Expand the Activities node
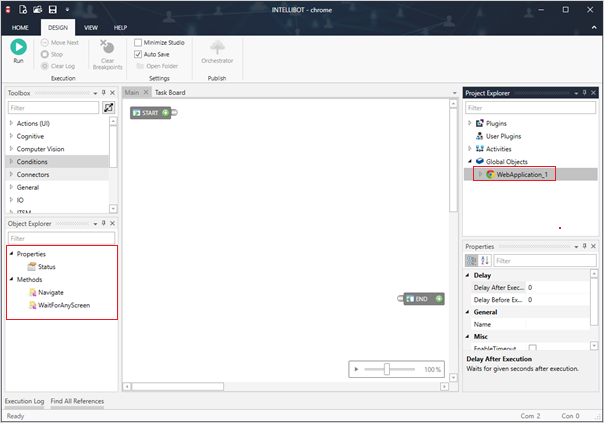 click(x=469, y=148)
